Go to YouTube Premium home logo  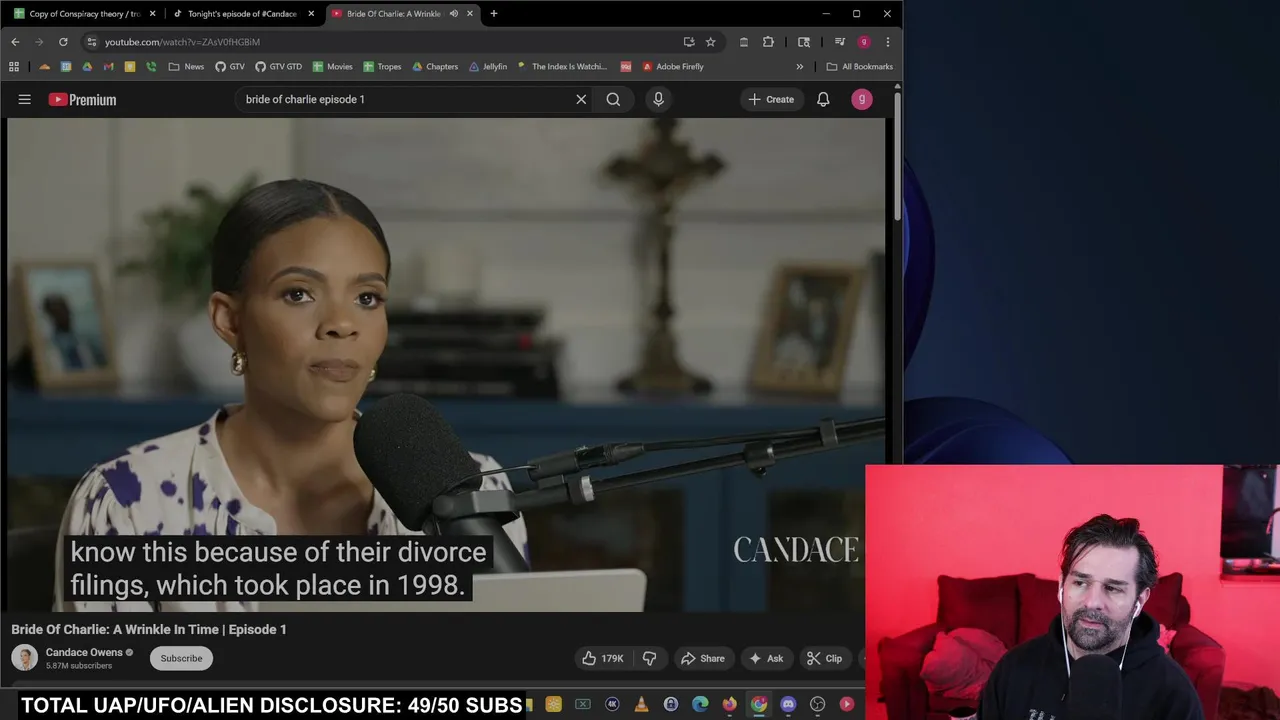[x=82, y=99]
